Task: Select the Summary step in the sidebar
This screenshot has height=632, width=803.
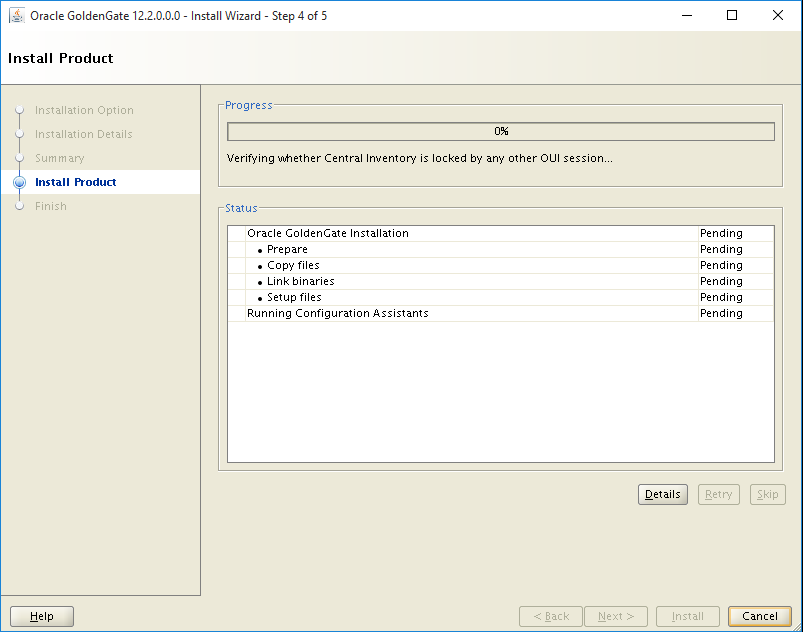Action: 61,158
